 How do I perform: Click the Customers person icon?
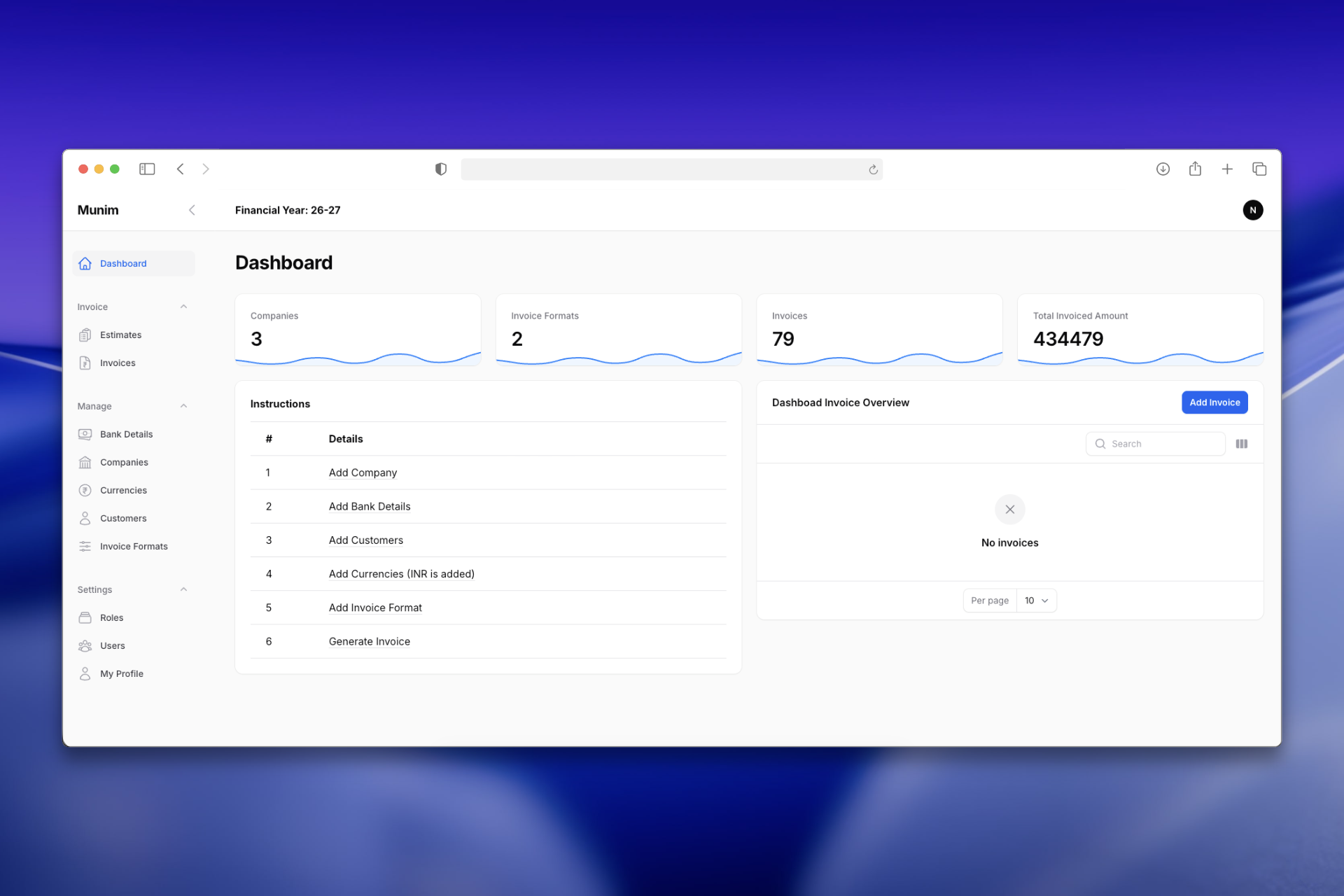[85, 518]
